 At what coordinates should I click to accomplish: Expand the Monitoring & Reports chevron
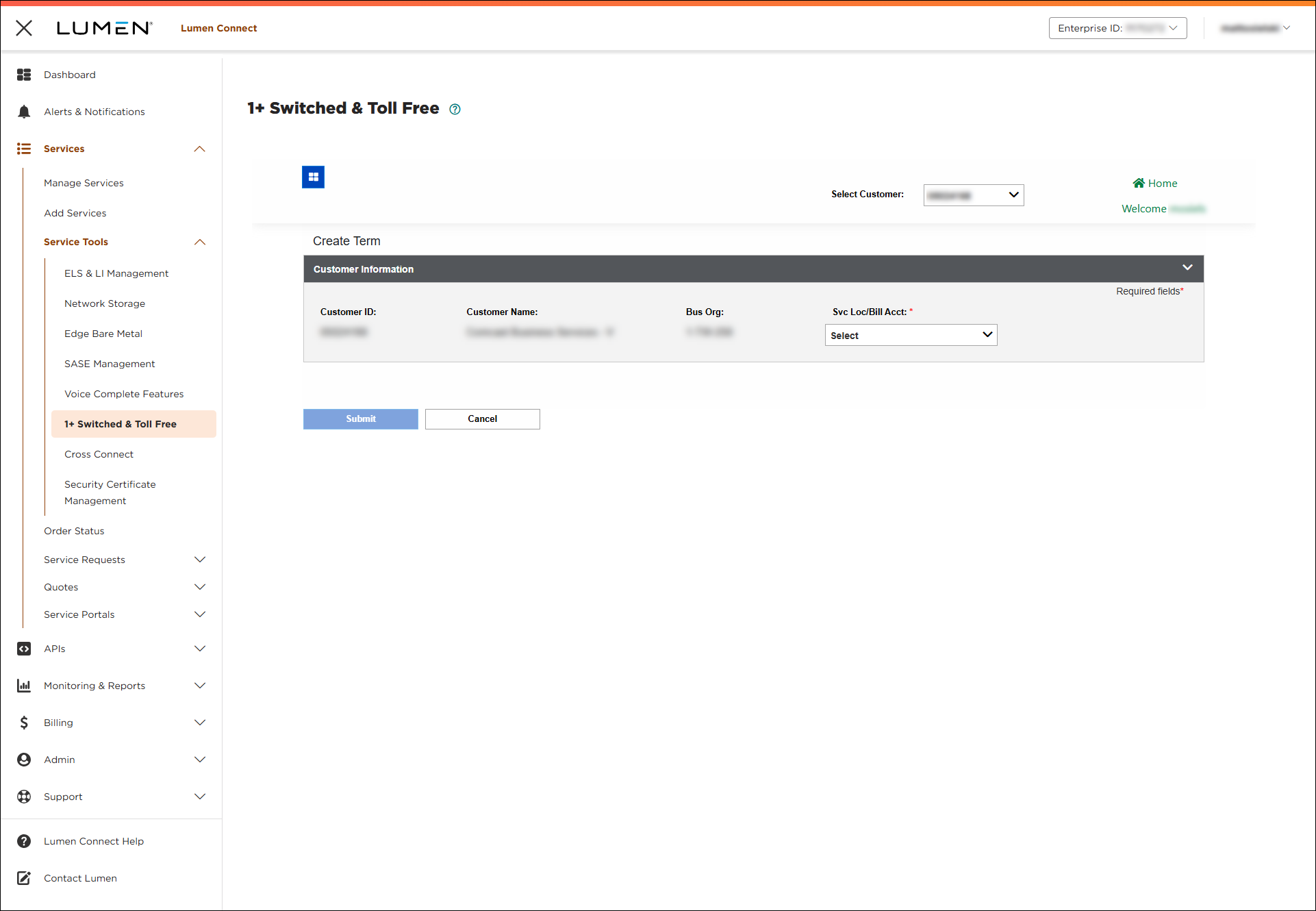tap(200, 686)
